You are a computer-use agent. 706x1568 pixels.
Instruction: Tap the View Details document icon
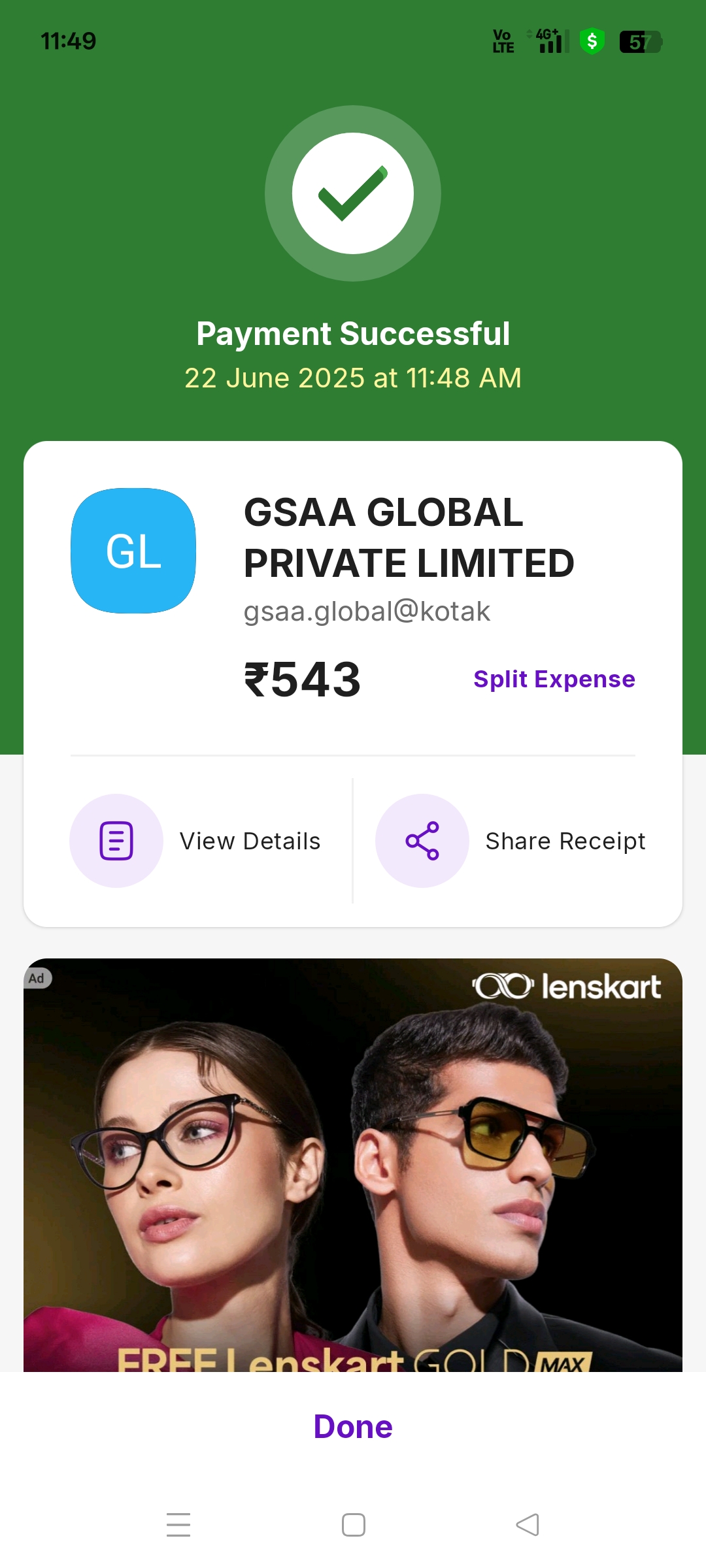pos(116,841)
